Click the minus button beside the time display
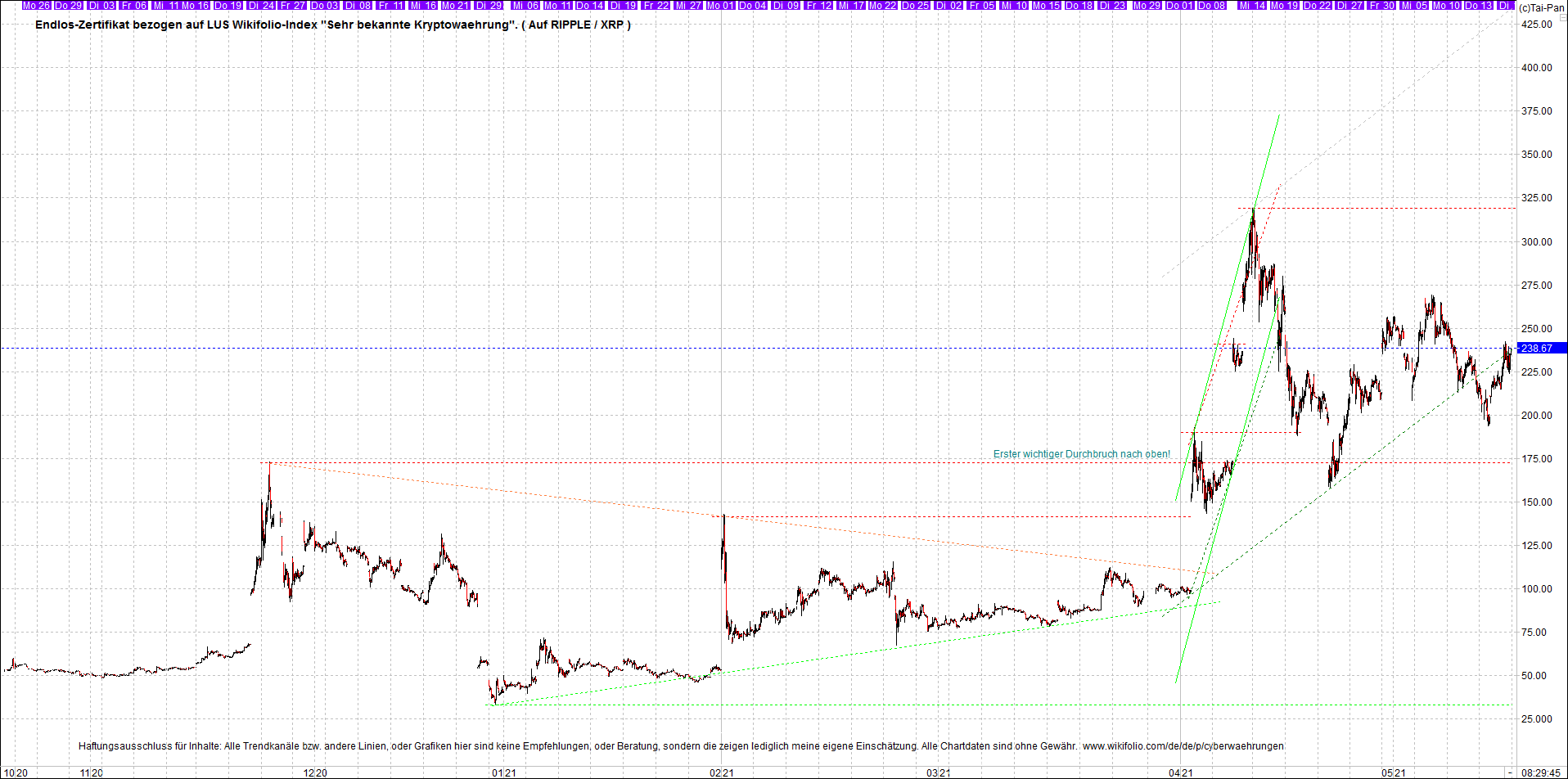 click(x=1510, y=772)
